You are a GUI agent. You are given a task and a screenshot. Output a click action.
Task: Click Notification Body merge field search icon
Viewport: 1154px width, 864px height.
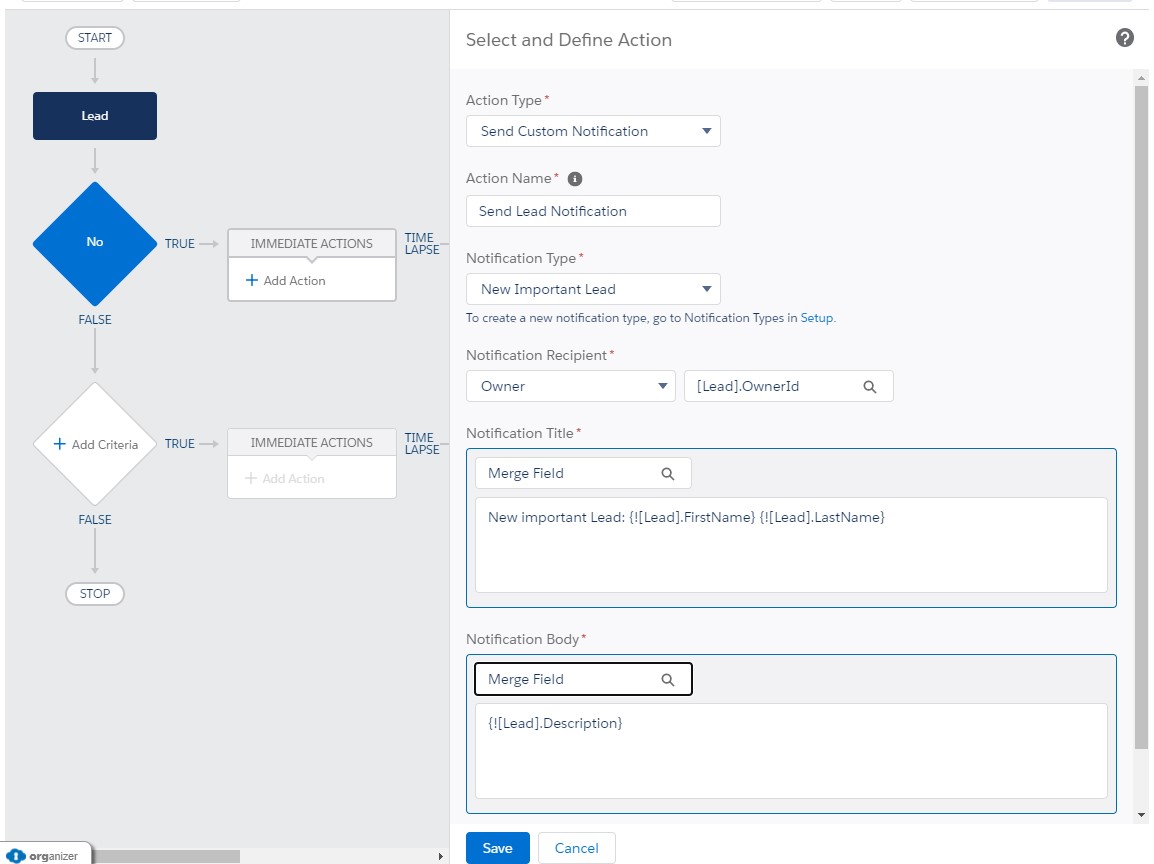point(668,680)
